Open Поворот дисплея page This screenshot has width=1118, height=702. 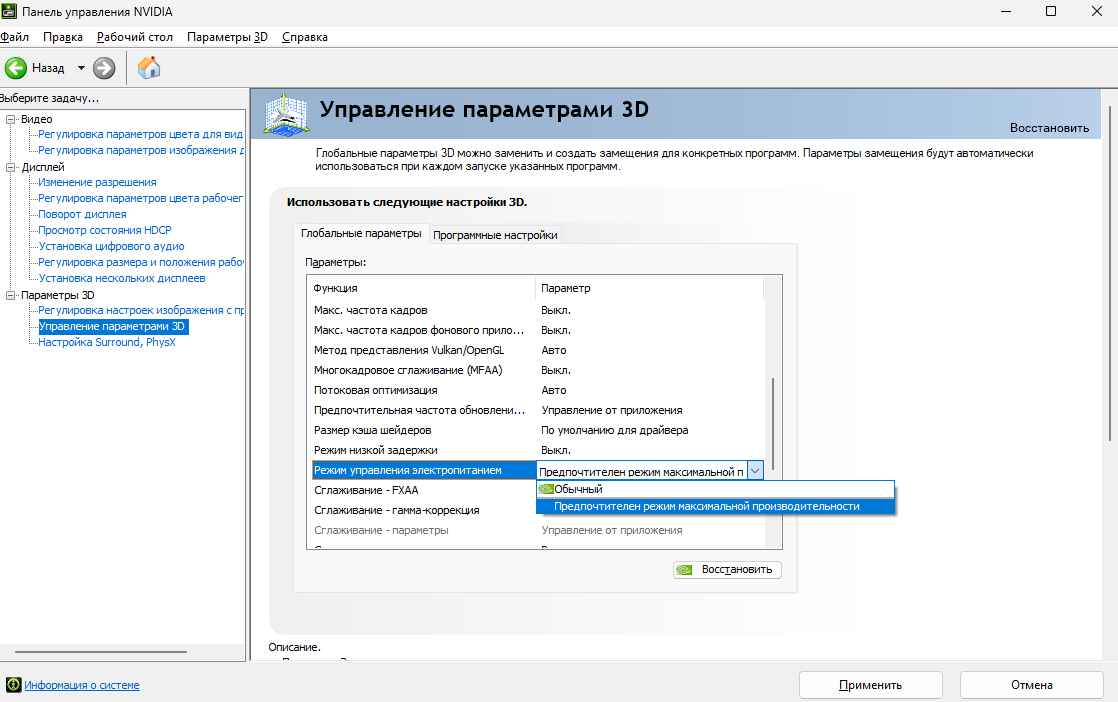tap(82, 214)
